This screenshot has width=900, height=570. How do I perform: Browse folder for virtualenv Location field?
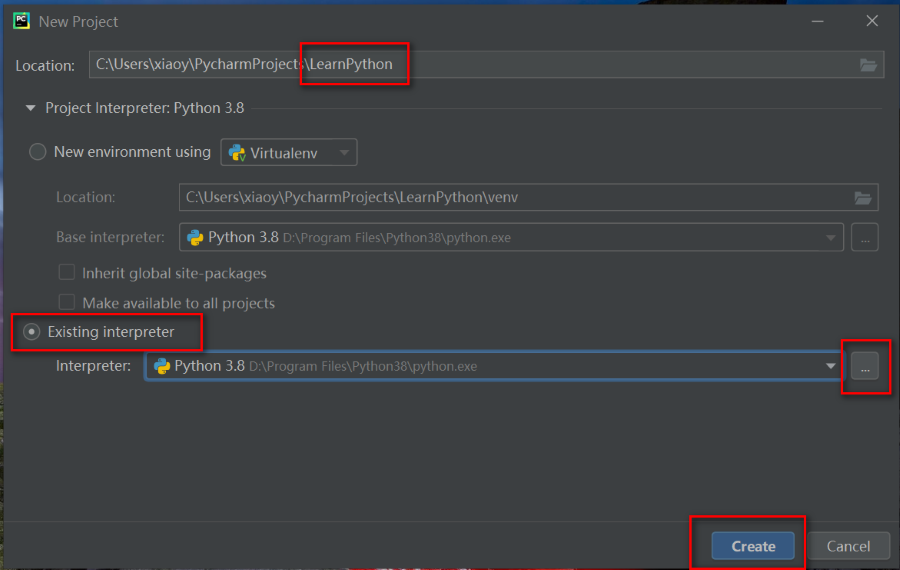863,198
